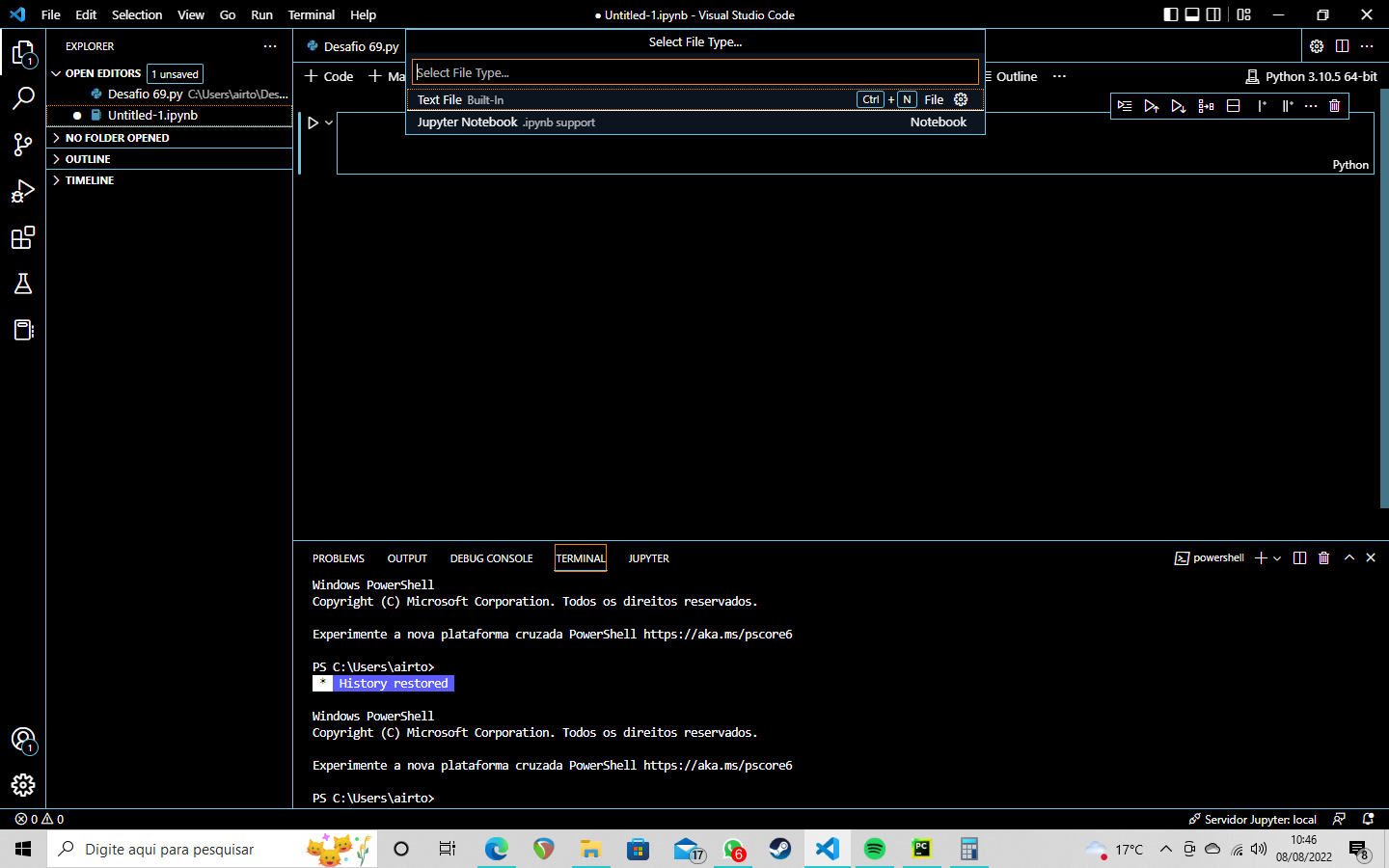Toggle notifications bell in status bar
Screen dimensions: 1389x868
click(x=1368, y=819)
